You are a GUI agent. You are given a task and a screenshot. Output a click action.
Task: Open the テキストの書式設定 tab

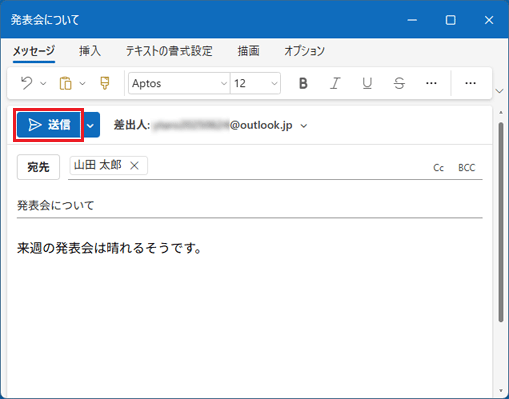click(x=169, y=51)
